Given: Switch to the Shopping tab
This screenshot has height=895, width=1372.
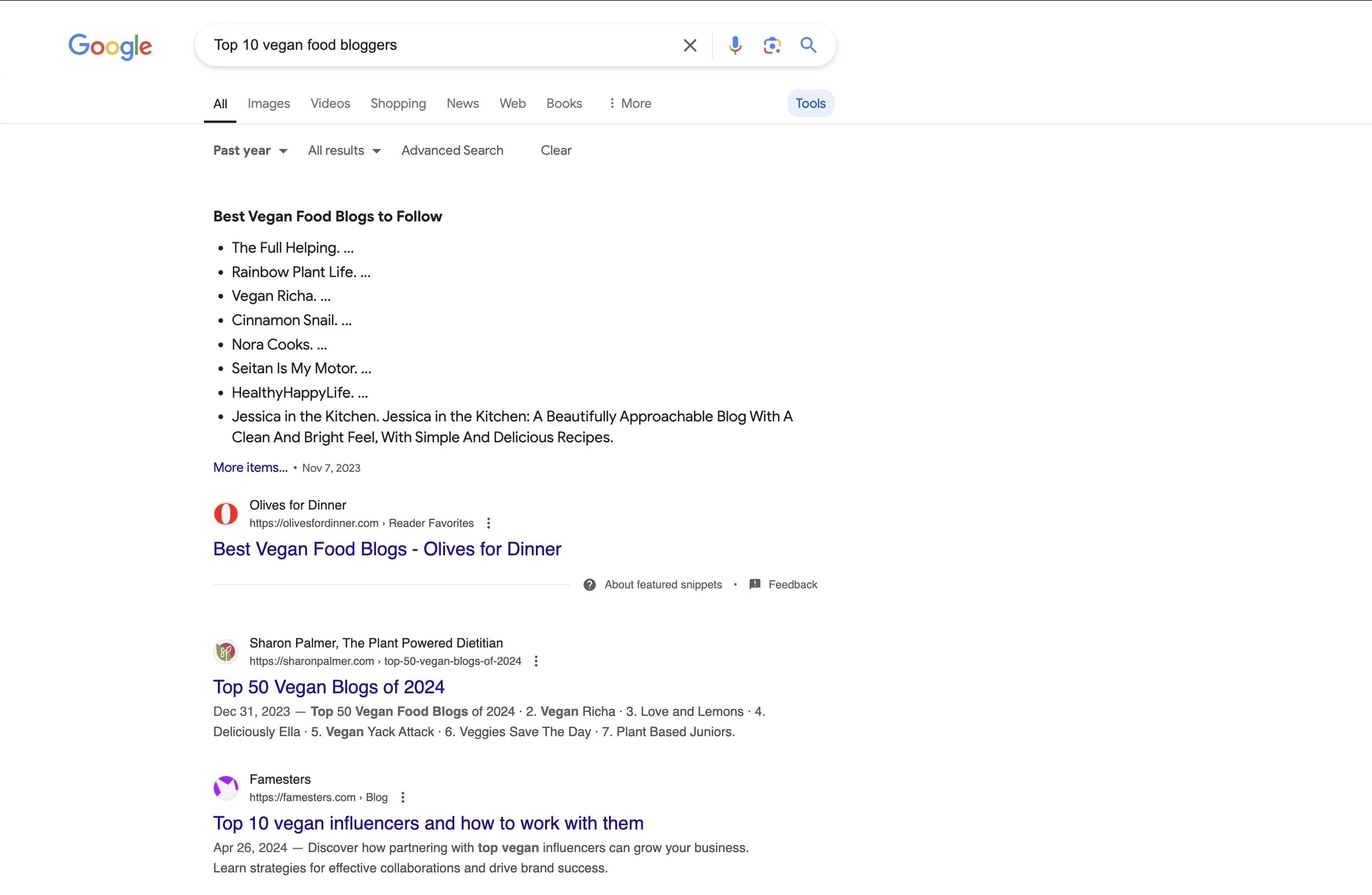Looking at the screenshot, I should (398, 103).
